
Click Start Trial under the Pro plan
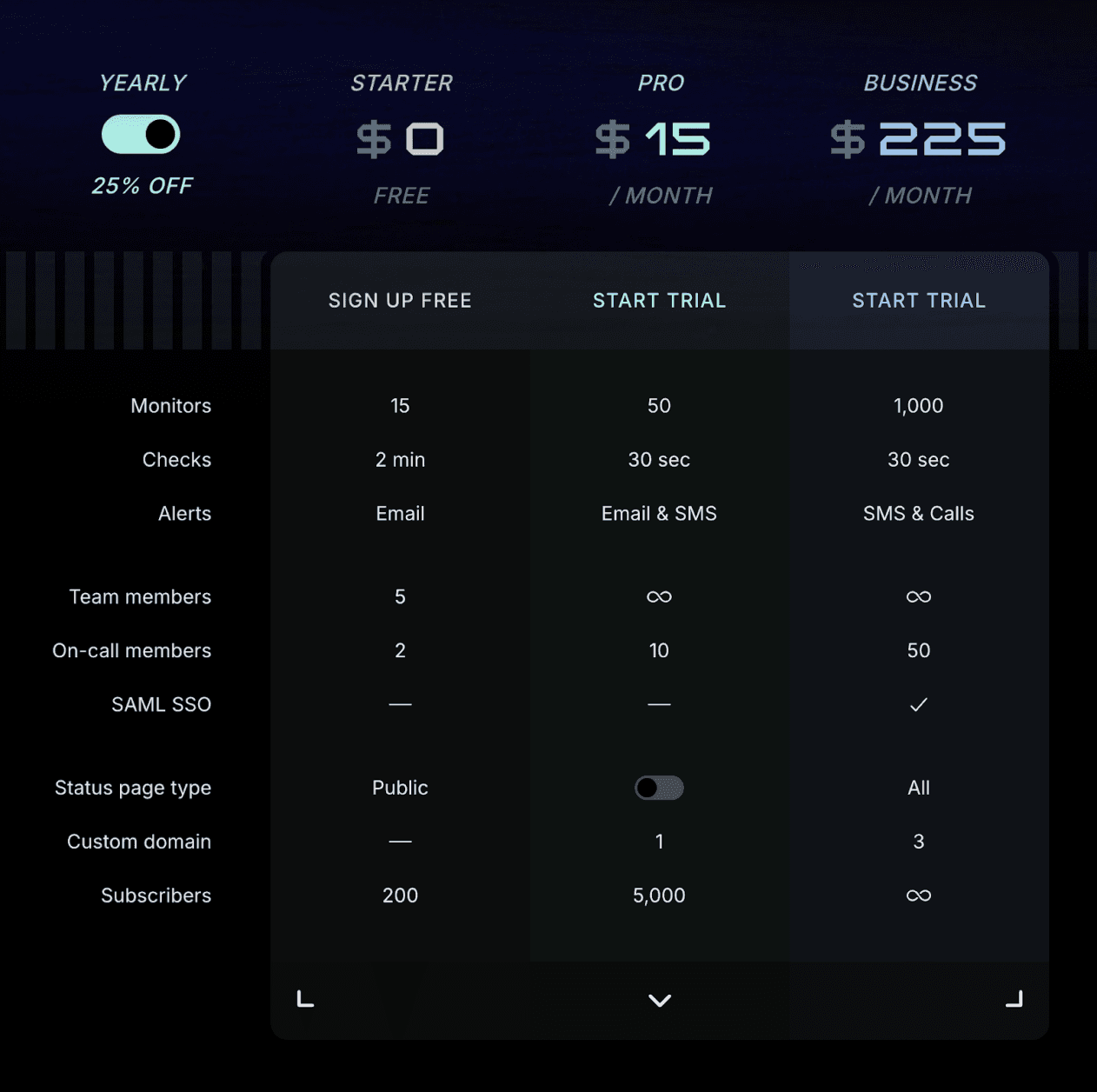[x=659, y=301]
